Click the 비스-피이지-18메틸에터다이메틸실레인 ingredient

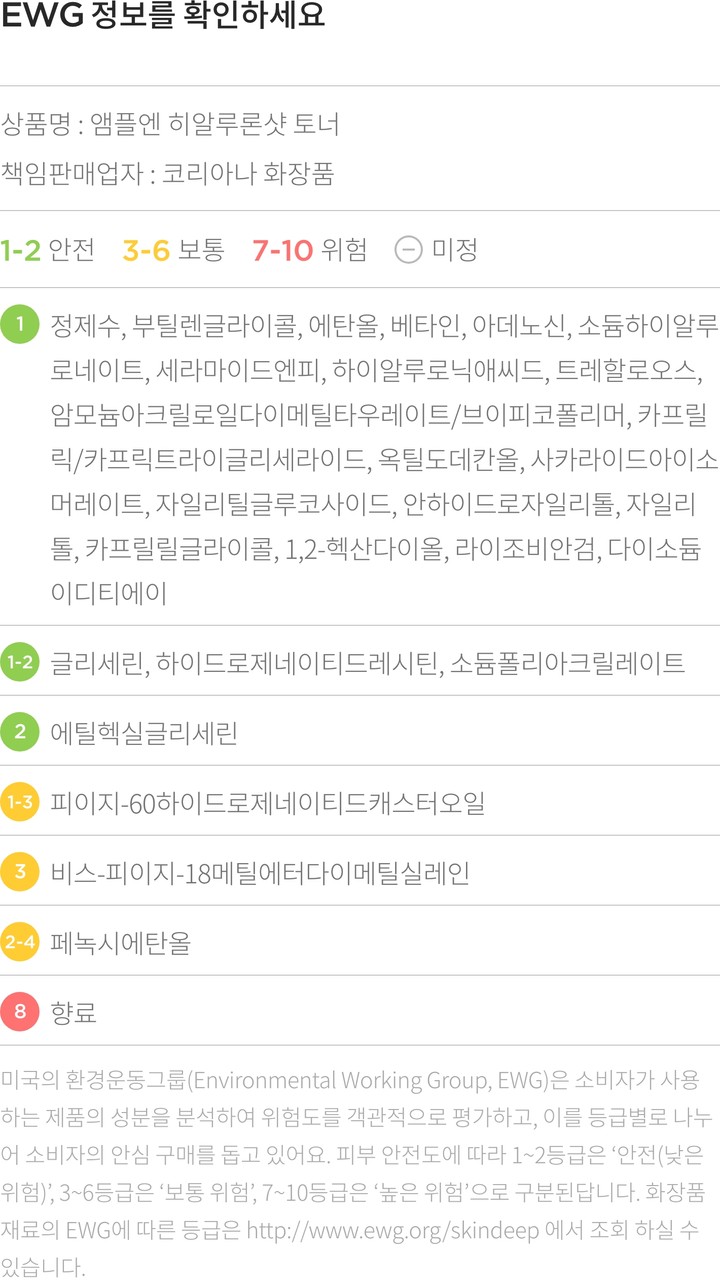260,872
